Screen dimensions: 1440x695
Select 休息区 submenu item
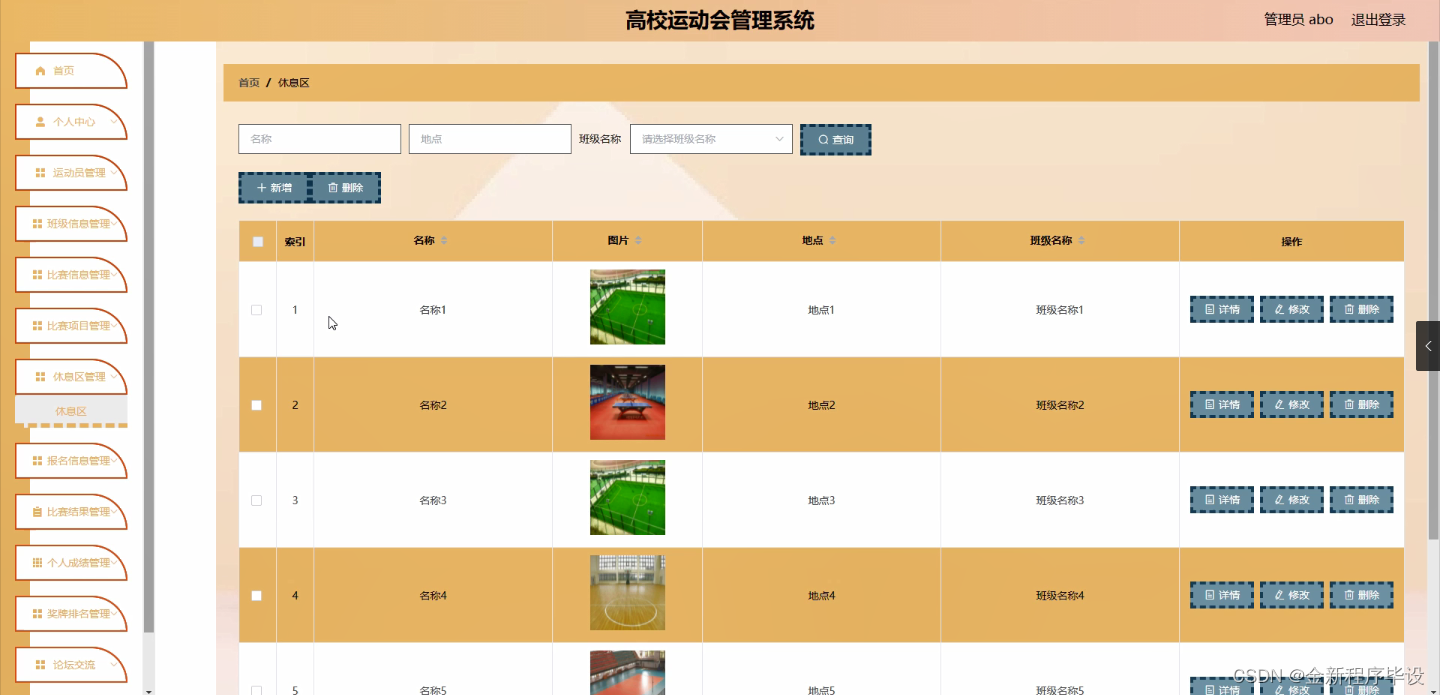tap(71, 411)
